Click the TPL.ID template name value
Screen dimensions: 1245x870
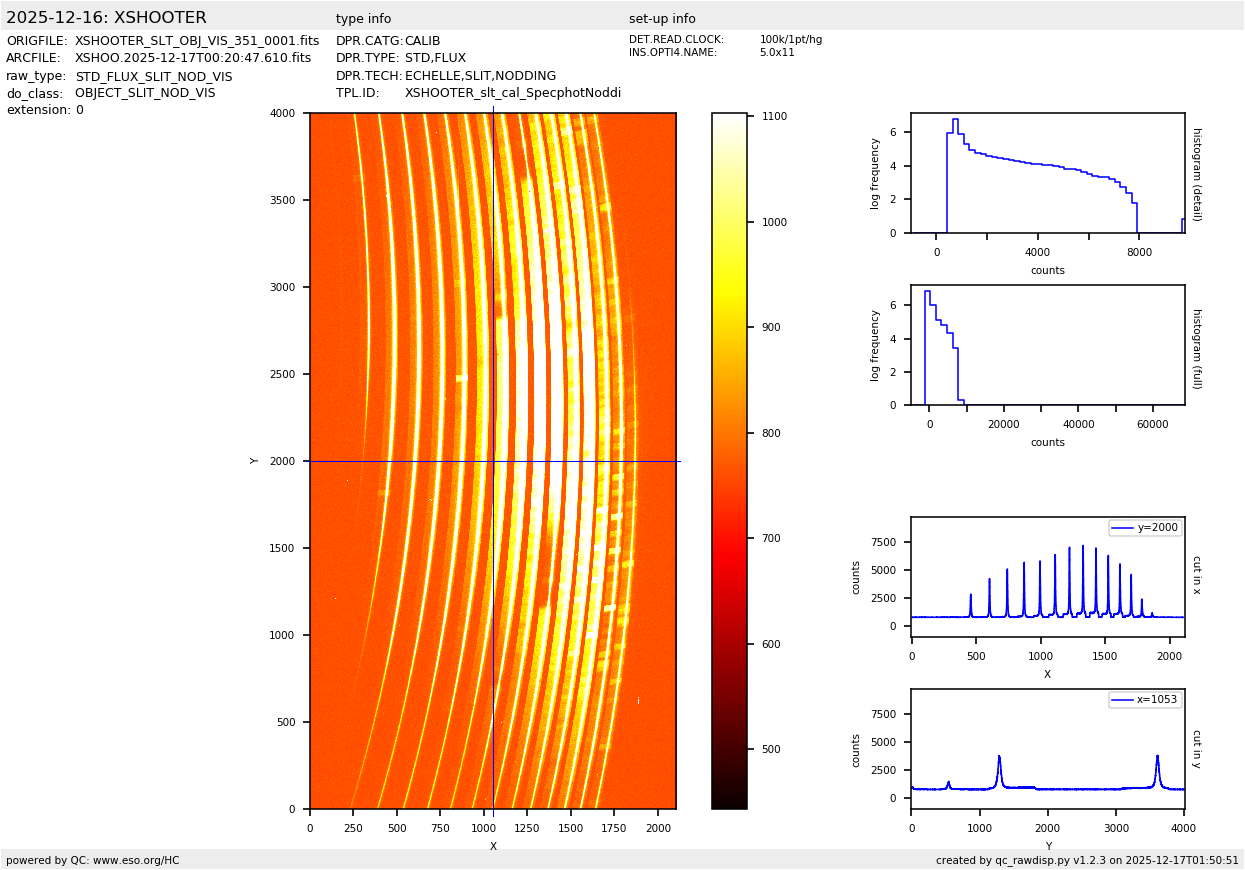click(x=512, y=93)
